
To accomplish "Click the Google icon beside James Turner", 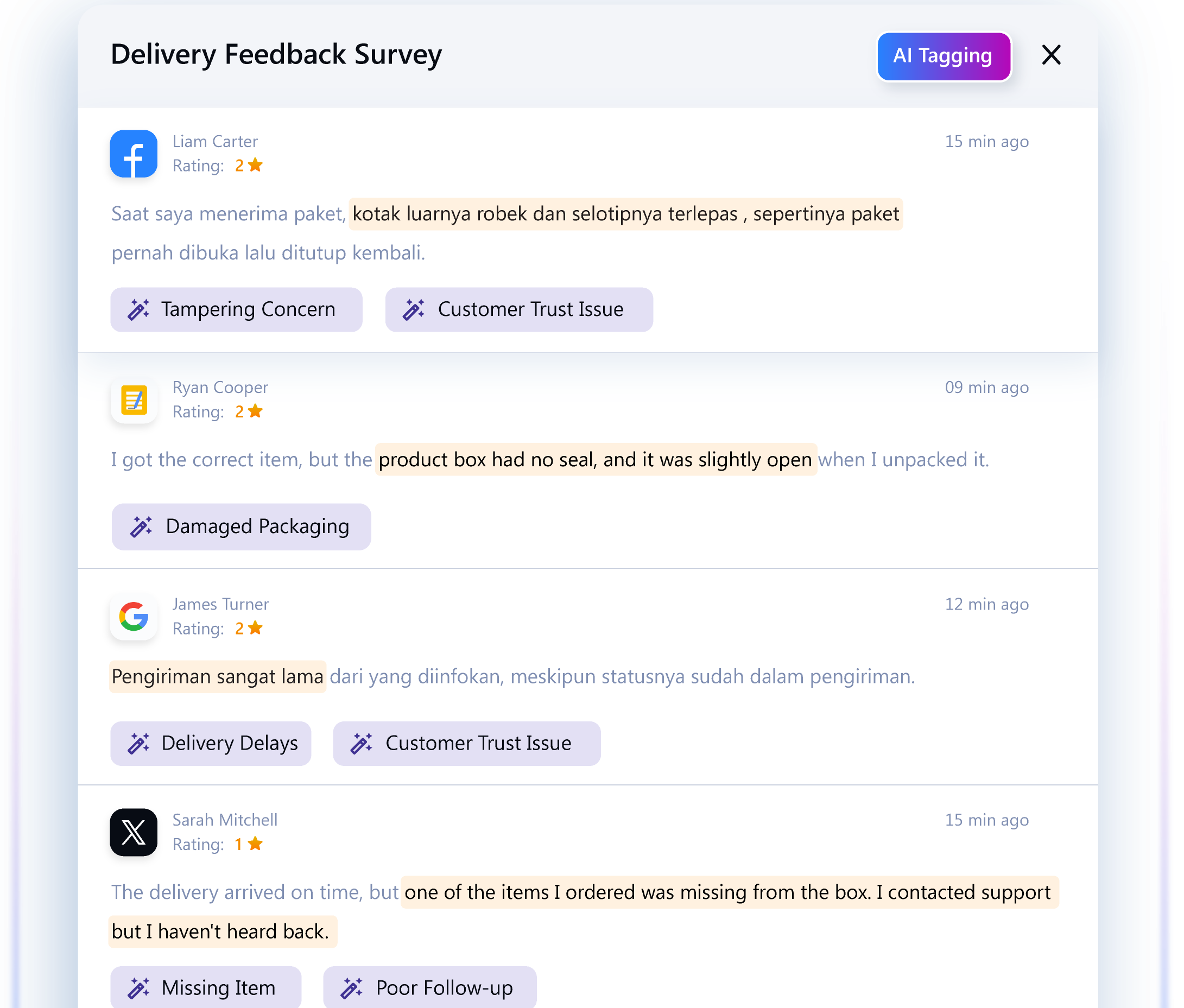I will pos(134,617).
